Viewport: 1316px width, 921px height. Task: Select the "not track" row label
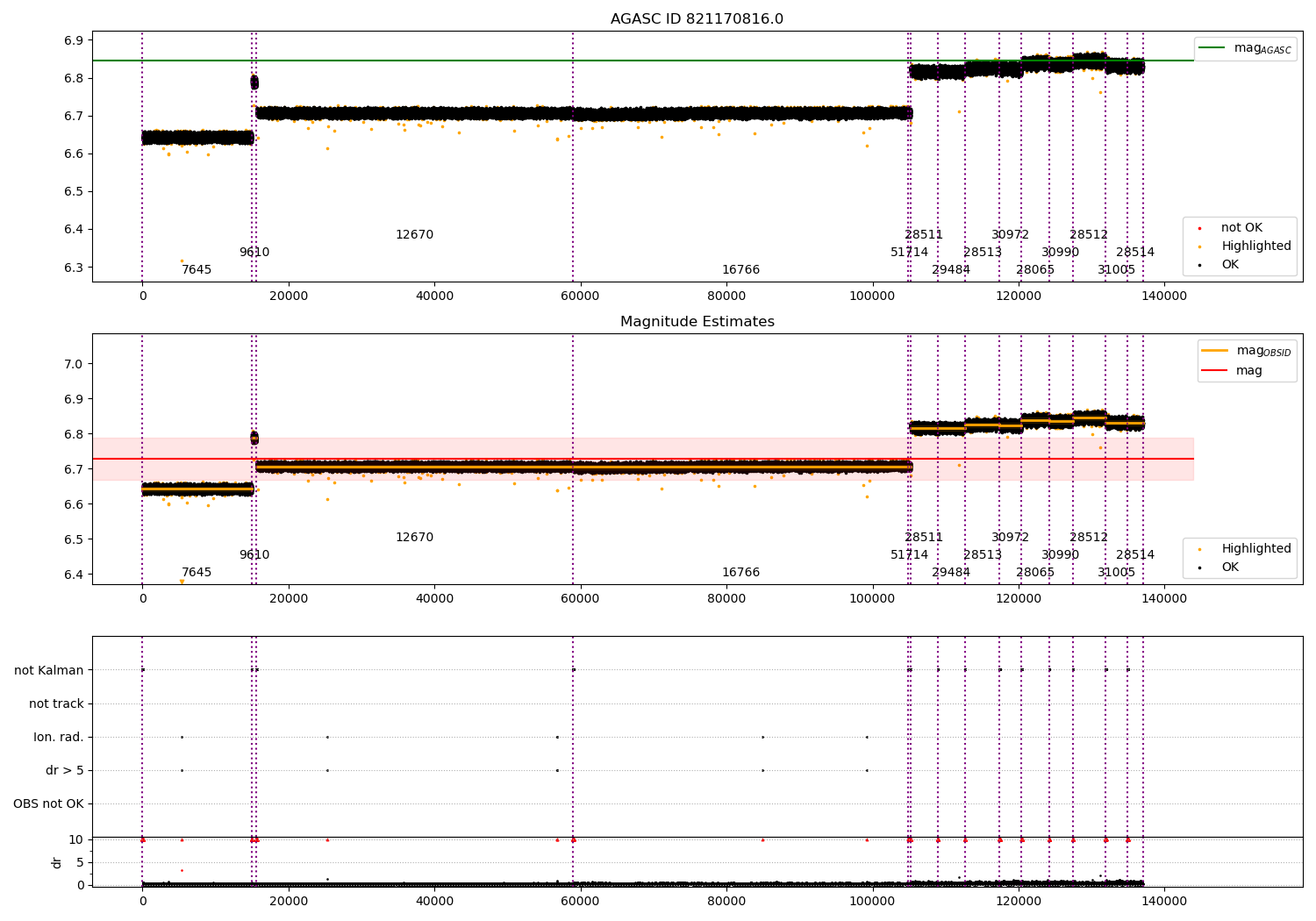(x=56, y=704)
